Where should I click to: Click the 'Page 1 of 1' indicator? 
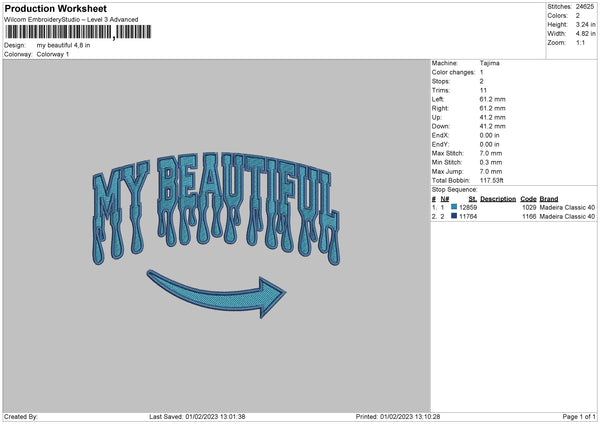(579, 417)
